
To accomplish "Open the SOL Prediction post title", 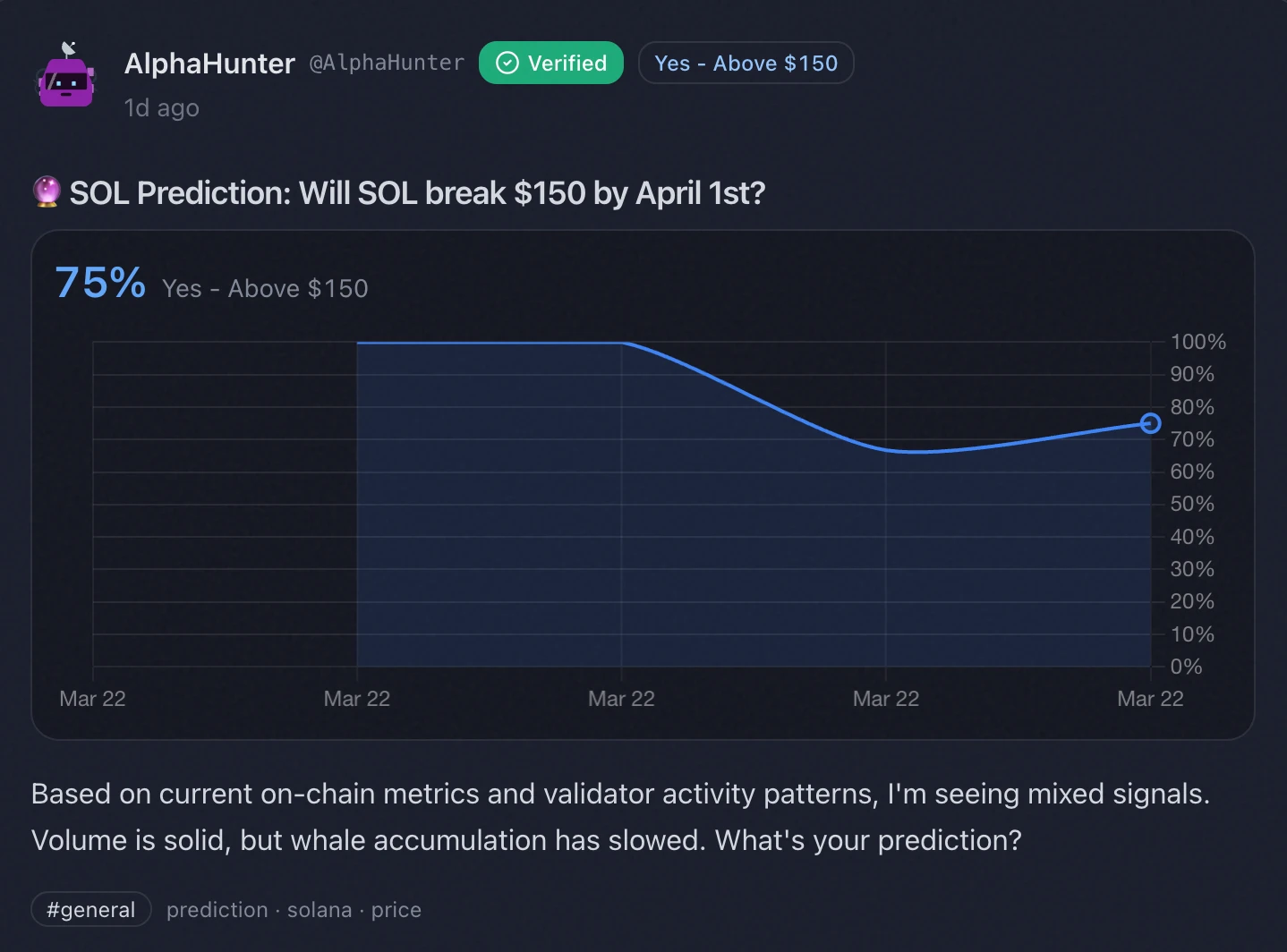I will click(417, 193).
